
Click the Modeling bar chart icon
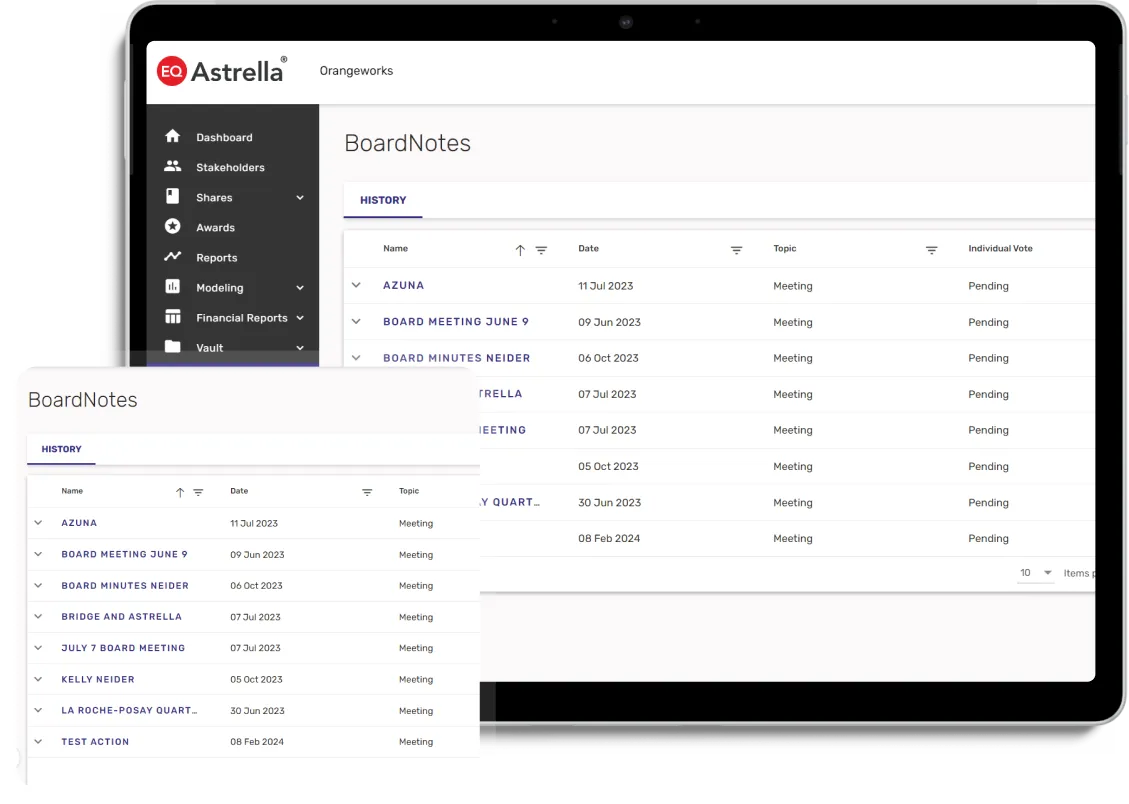pos(173,287)
